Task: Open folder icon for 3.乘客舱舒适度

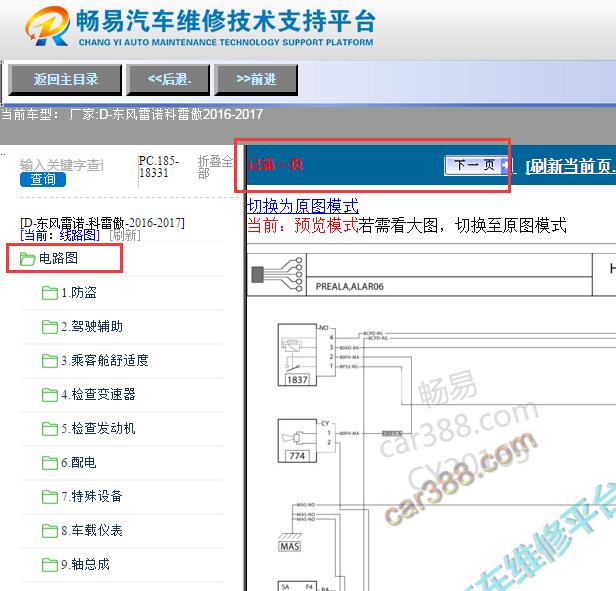Action: click(50, 361)
